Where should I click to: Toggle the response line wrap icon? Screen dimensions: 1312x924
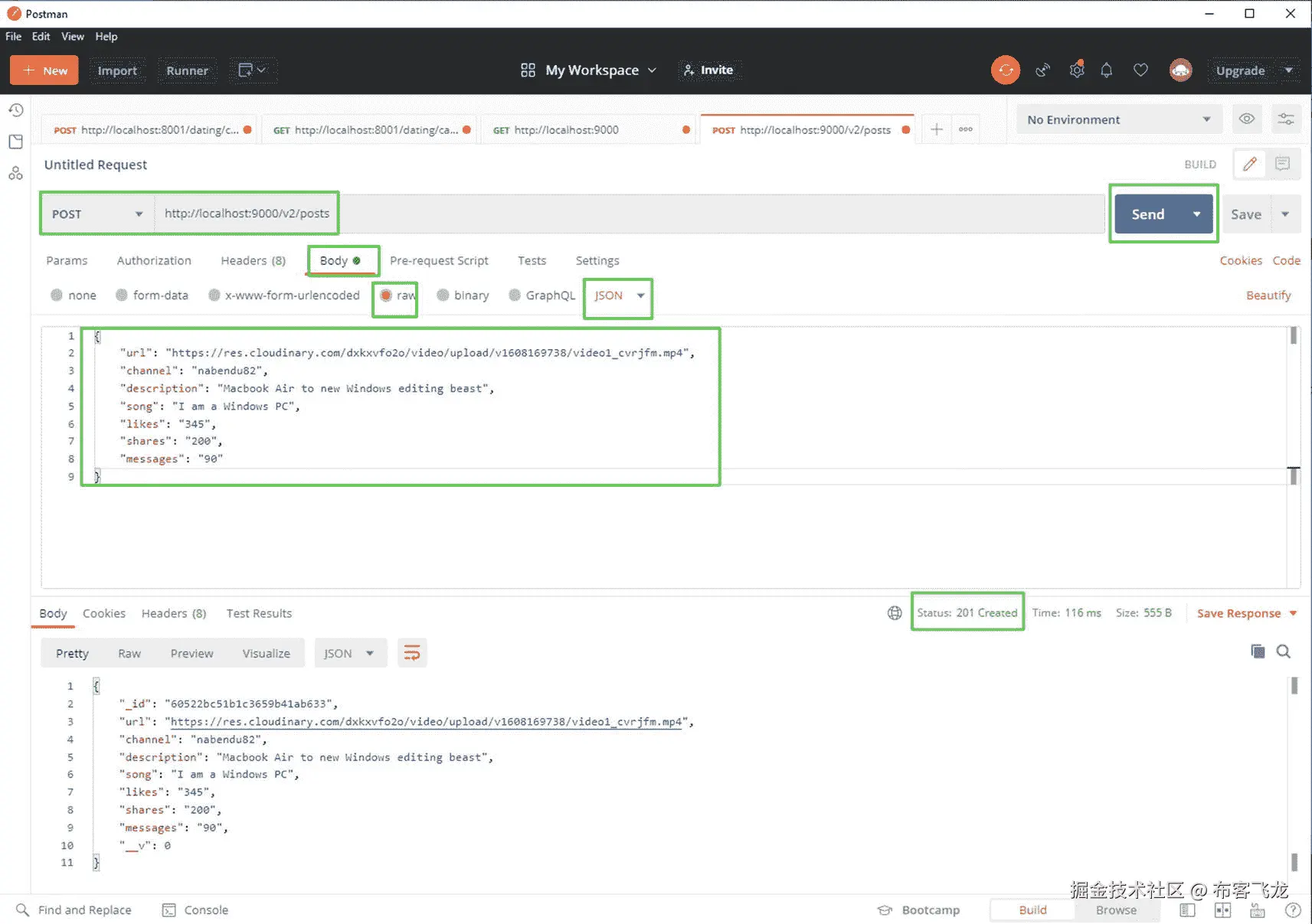pos(412,653)
